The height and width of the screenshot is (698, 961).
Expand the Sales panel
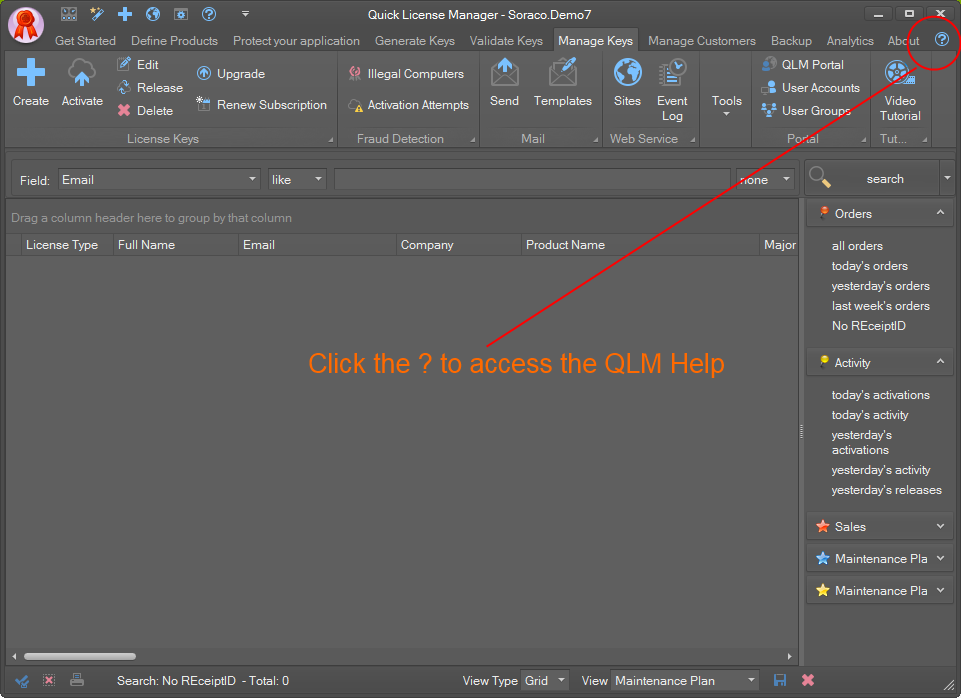pos(941,526)
